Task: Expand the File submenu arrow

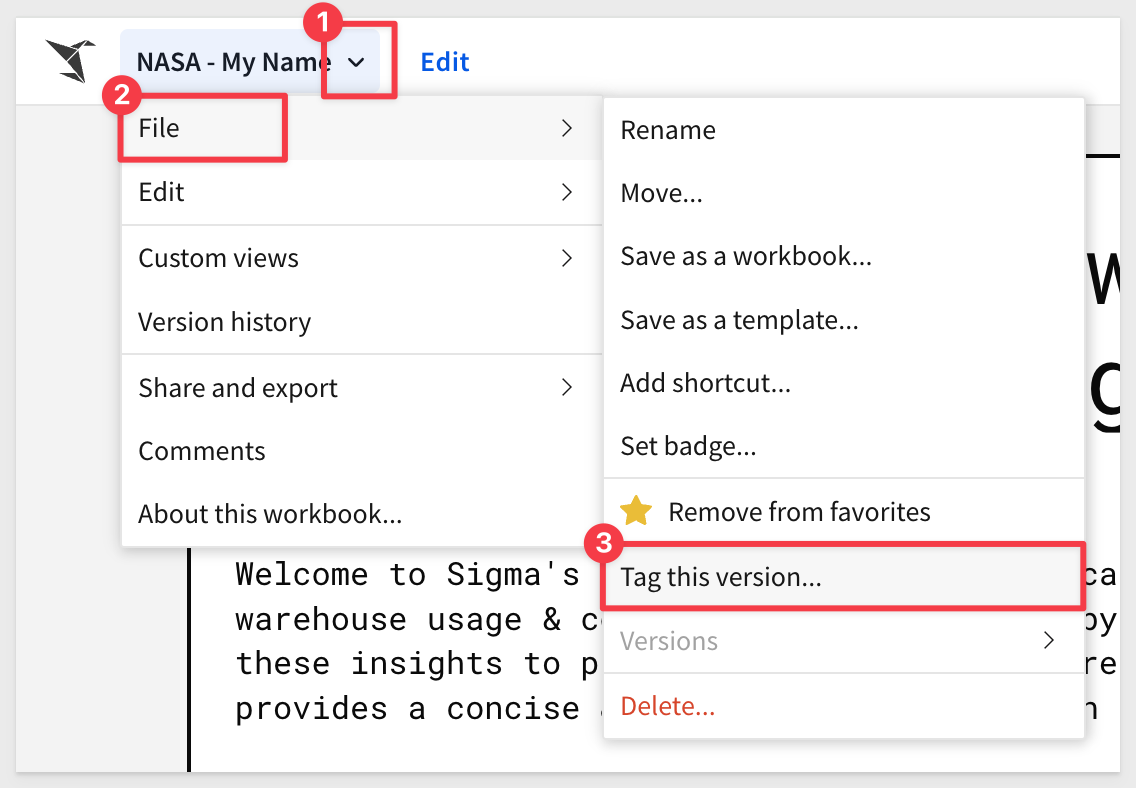Action: coord(566,128)
